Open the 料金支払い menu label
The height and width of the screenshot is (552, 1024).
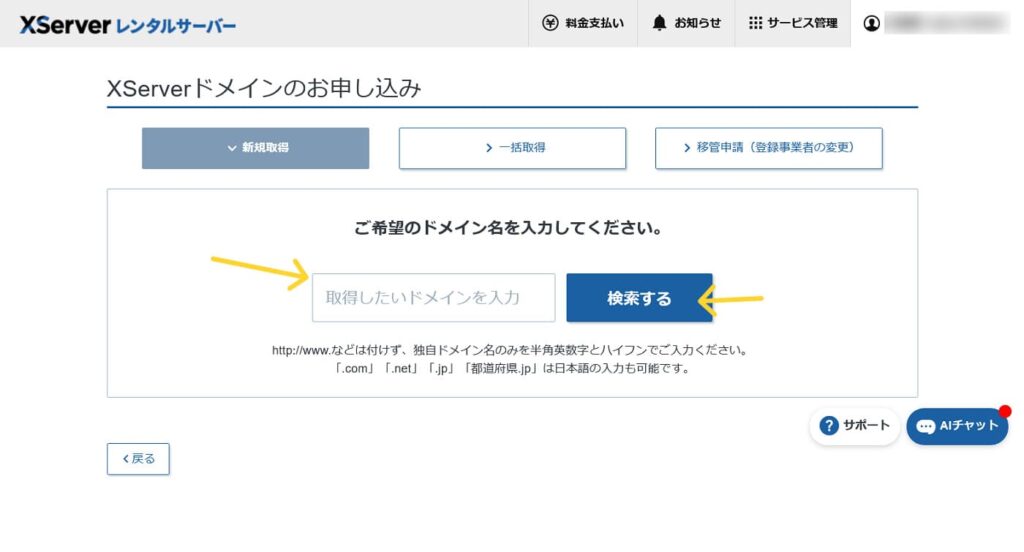click(x=594, y=23)
